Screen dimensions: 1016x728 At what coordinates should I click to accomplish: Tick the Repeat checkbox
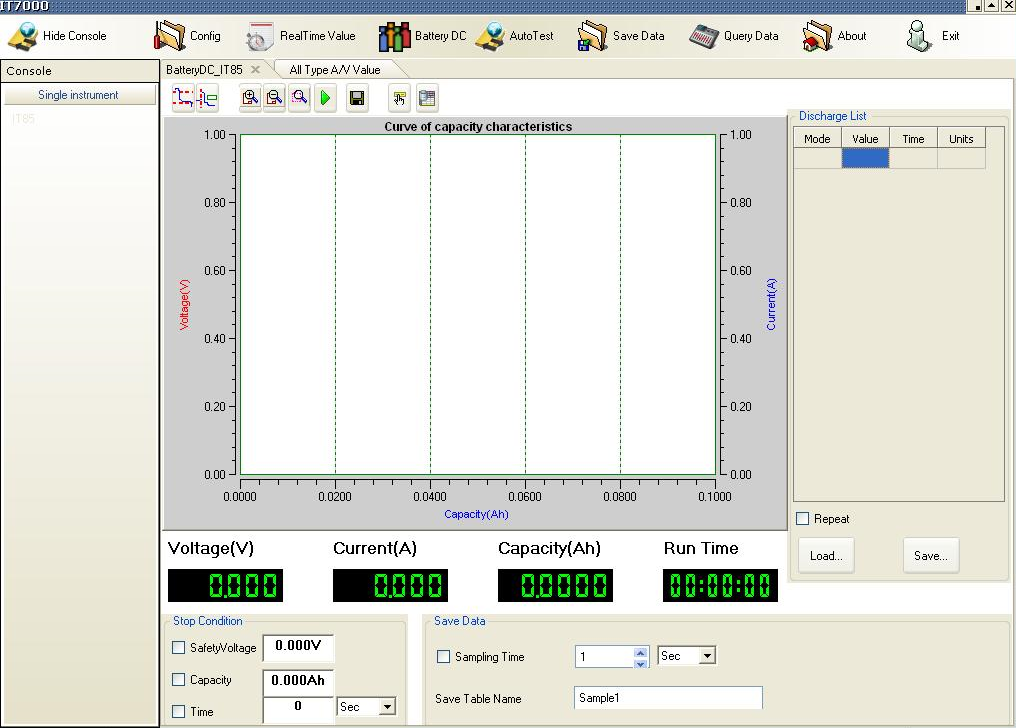coord(802,519)
